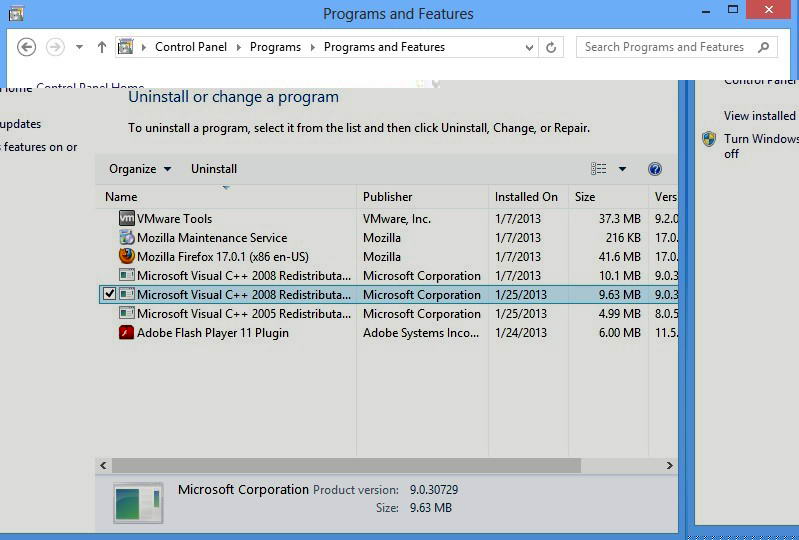This screenshot has height=540, width=799.
Task: Click the horizontal scrollbar thumb
Action: point(346,465)
